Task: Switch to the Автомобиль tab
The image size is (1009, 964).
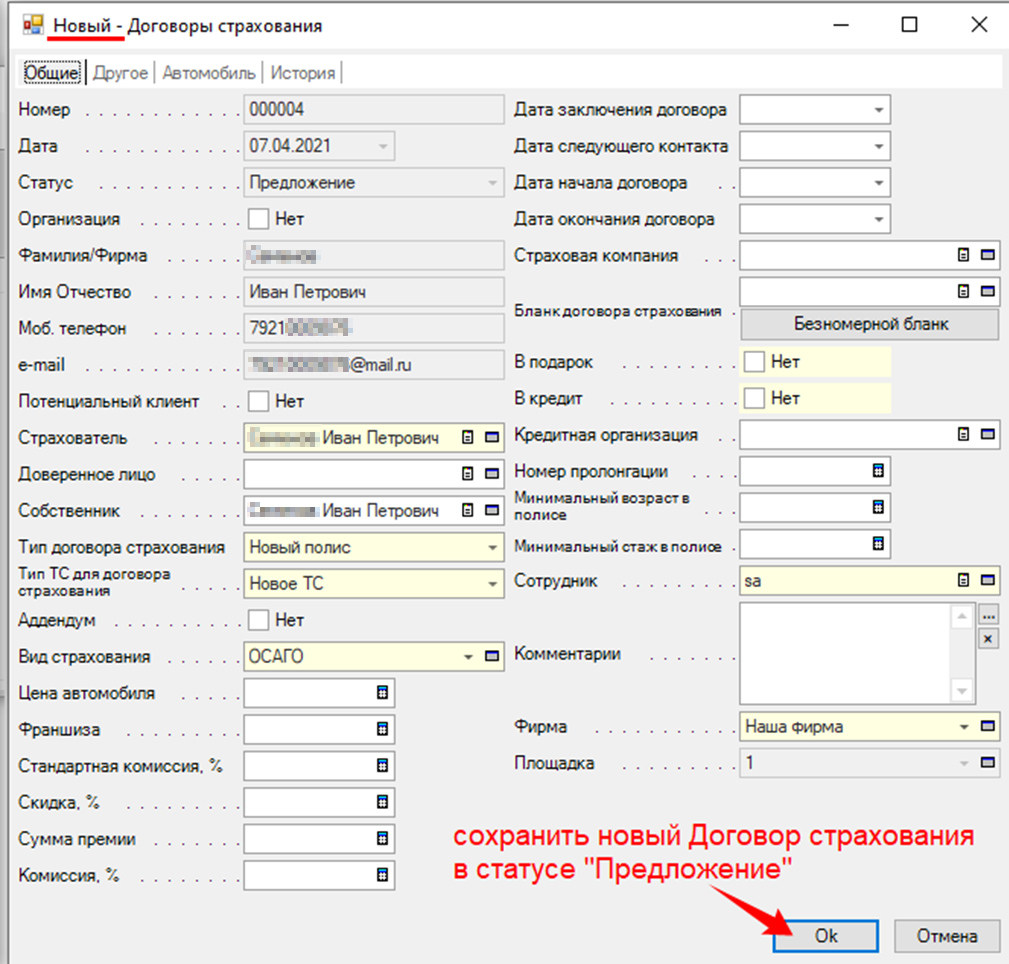Action: (x=209, y=73)
